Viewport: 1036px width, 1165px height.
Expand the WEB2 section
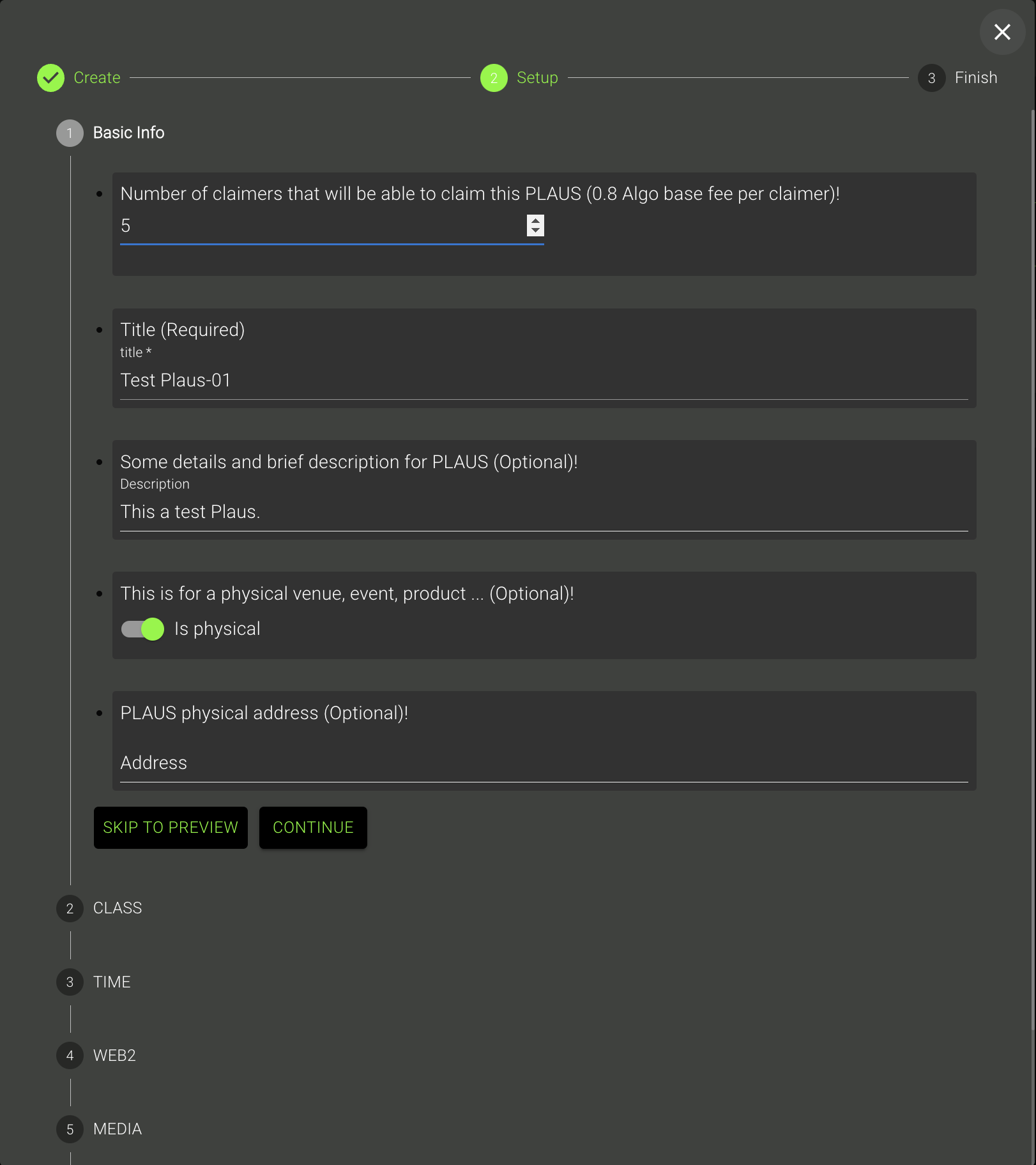114,1056
